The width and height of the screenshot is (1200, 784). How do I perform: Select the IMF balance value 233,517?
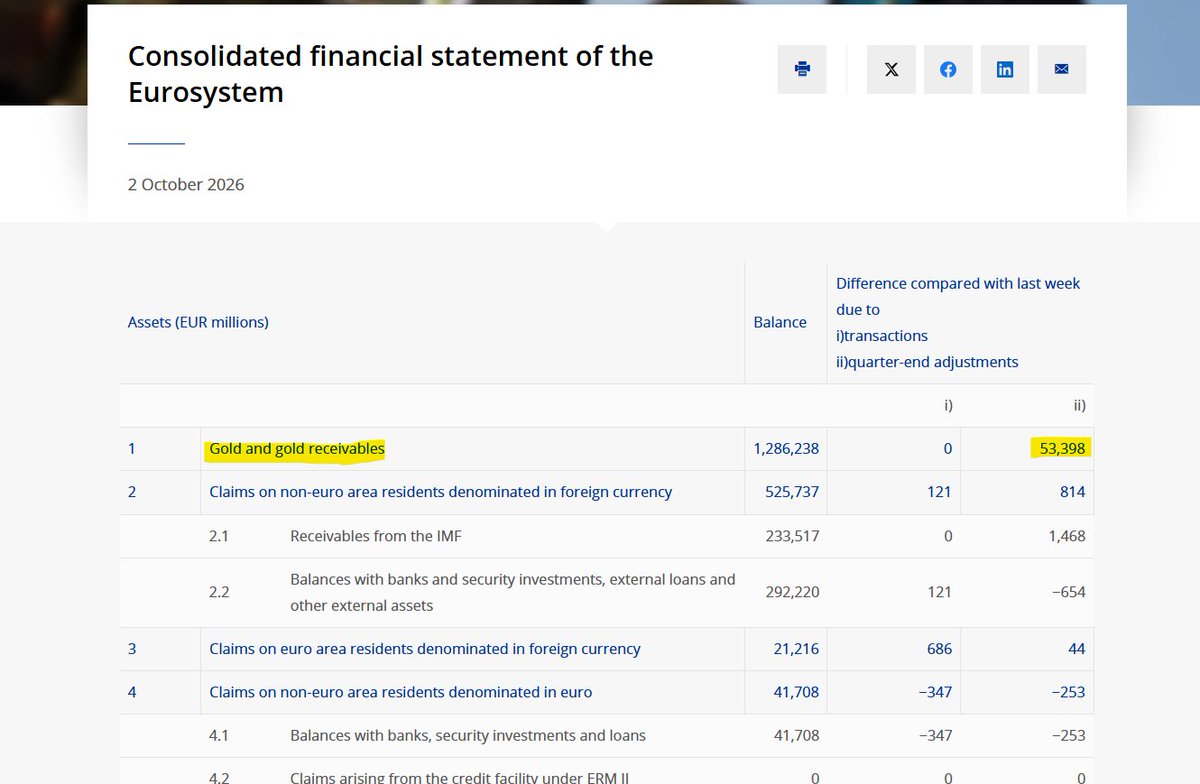click(x=792, y=536)
